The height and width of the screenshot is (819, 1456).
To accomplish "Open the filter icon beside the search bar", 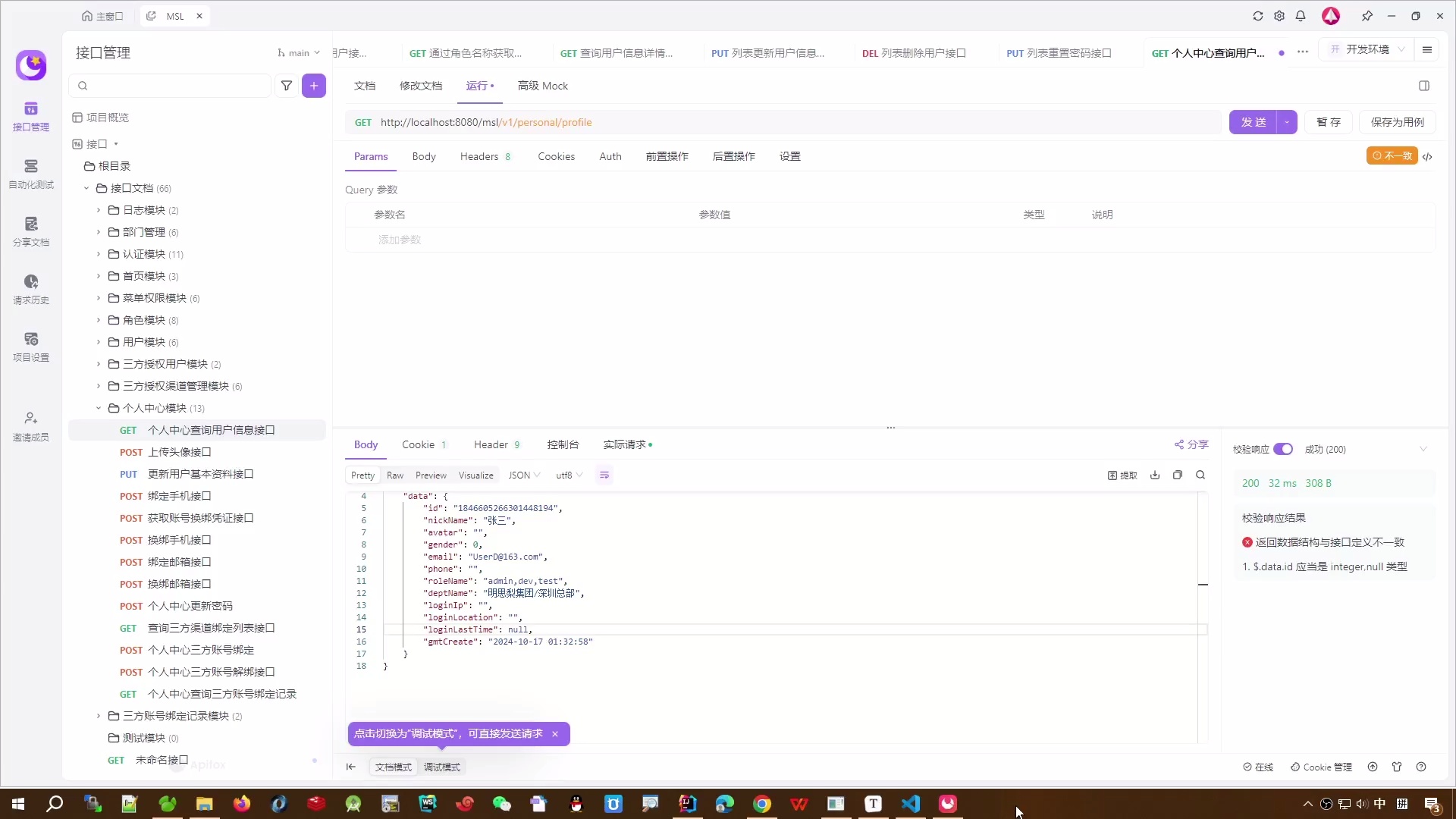I will (x=287, y=86).
